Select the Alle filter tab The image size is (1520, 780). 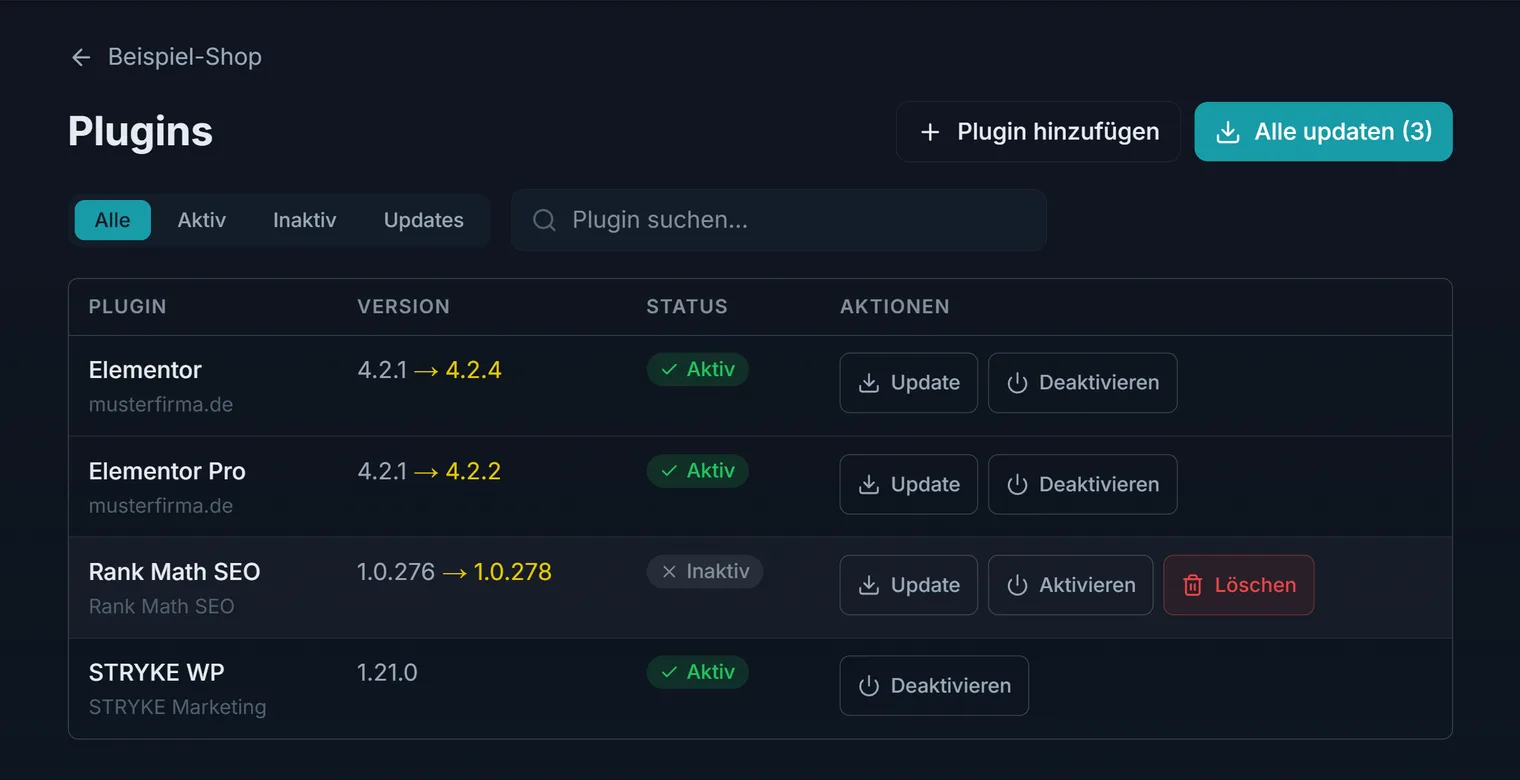pyautogui.click(x=113, y=220)
